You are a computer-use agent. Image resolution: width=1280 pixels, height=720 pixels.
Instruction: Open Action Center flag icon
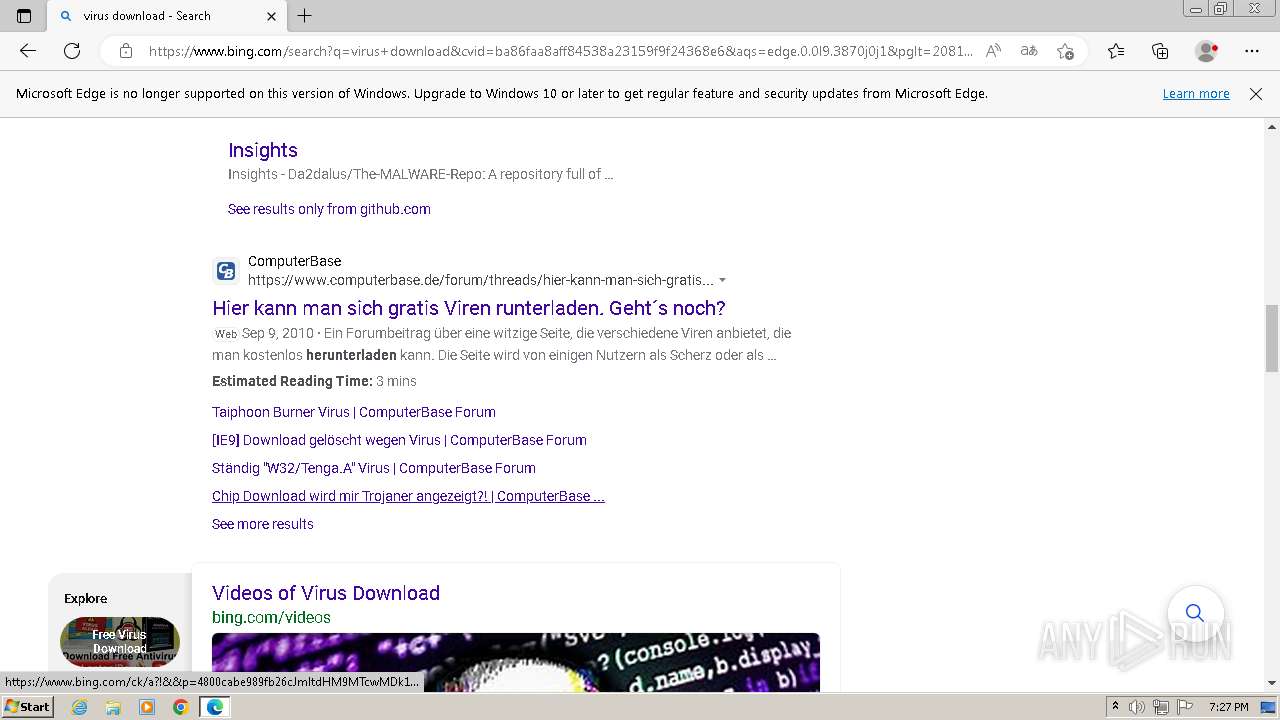coord(1185,707)
